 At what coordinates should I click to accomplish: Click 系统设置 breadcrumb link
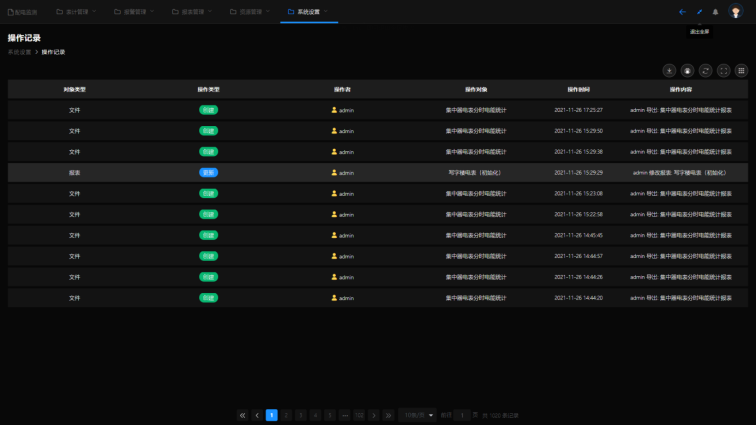point(19,52)
